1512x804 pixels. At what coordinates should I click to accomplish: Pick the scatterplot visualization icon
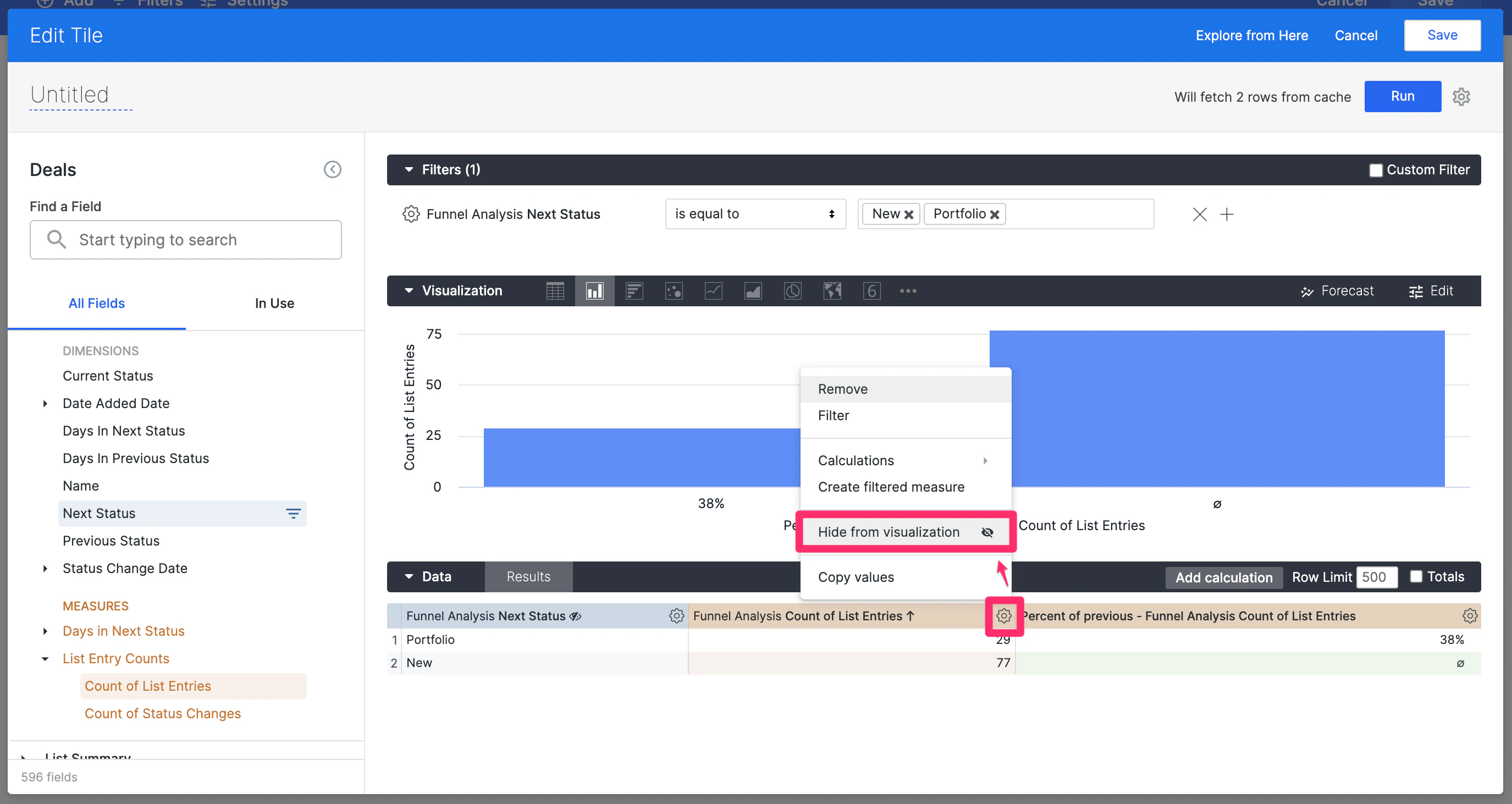(x=674, y=291)
